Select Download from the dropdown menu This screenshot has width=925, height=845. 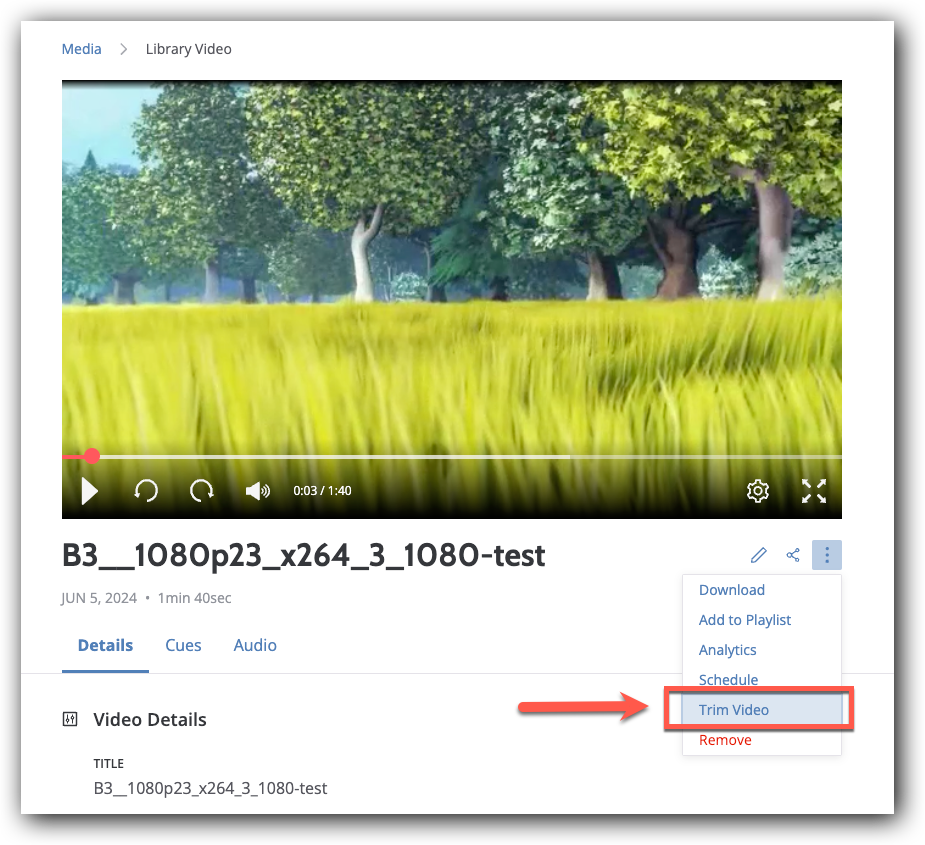click(731, 590)
